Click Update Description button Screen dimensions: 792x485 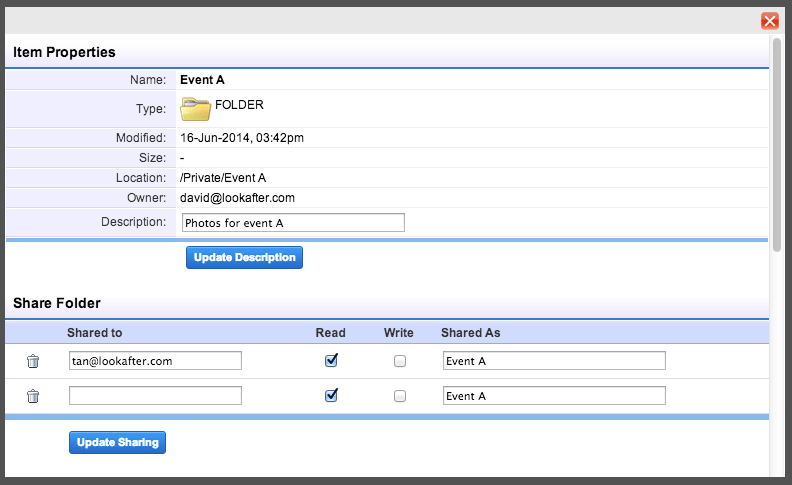point(244,258)
